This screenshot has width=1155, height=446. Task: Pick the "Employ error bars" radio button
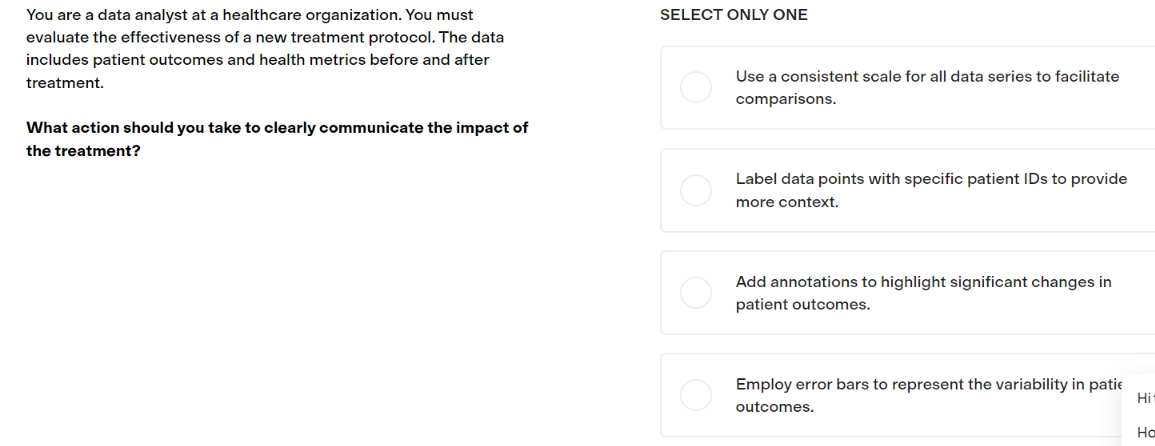coord(695,395)
